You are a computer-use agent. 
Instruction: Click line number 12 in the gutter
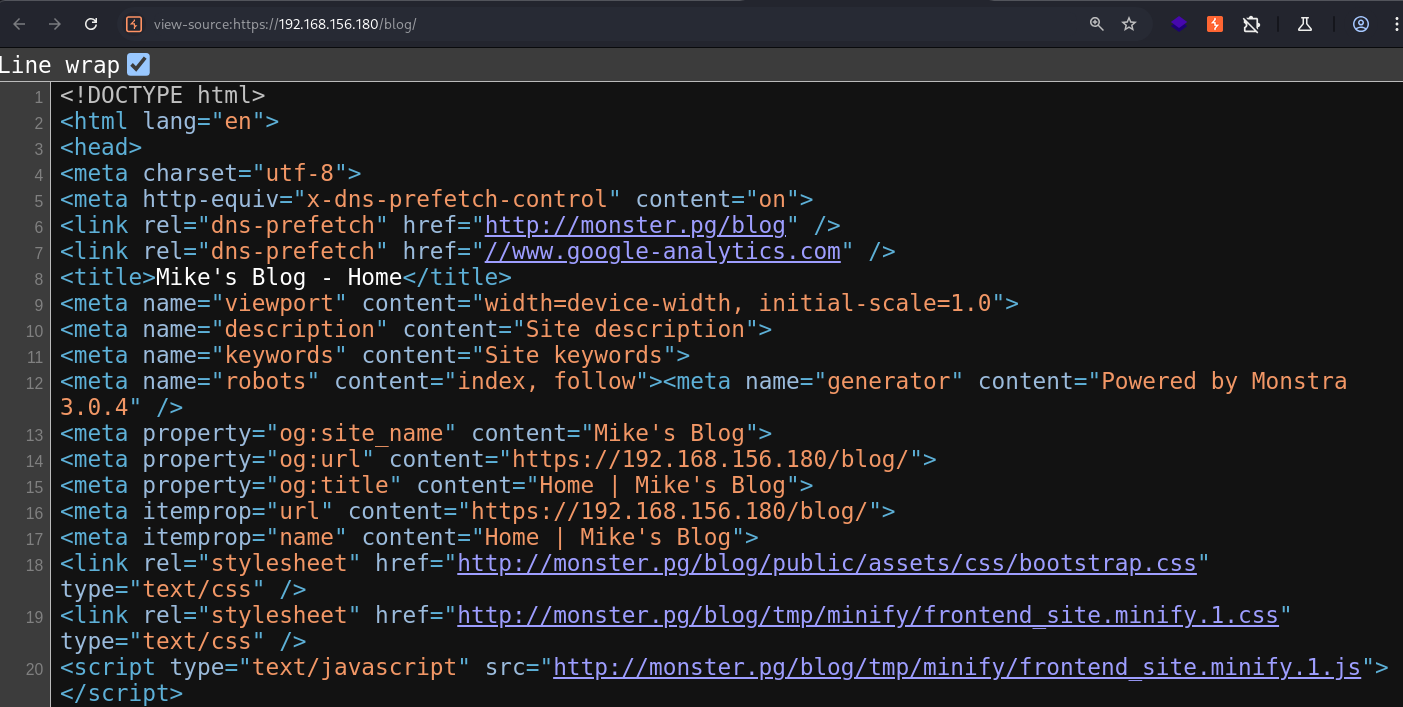(x=36, y=383)
